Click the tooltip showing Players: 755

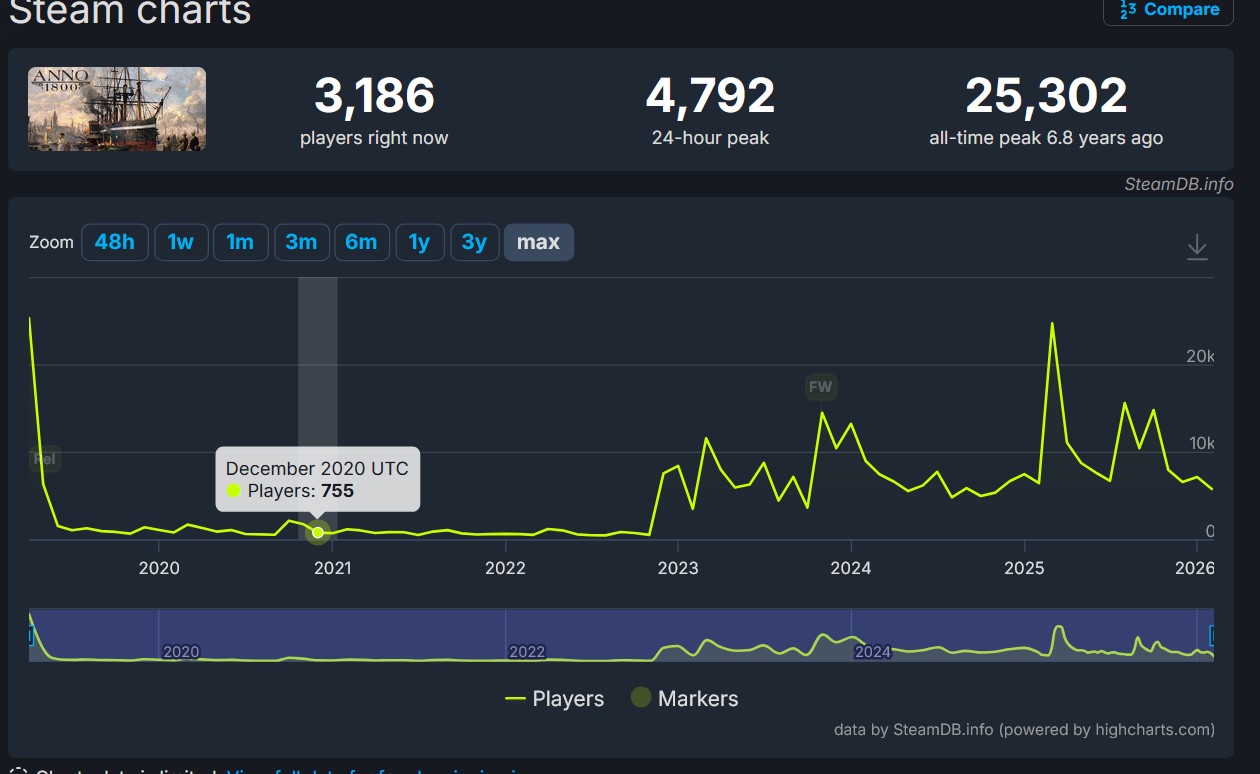pos(318,479)
